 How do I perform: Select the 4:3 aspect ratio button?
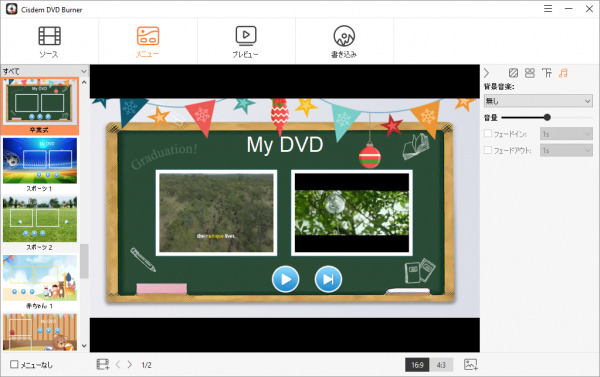tap(441, 365)
